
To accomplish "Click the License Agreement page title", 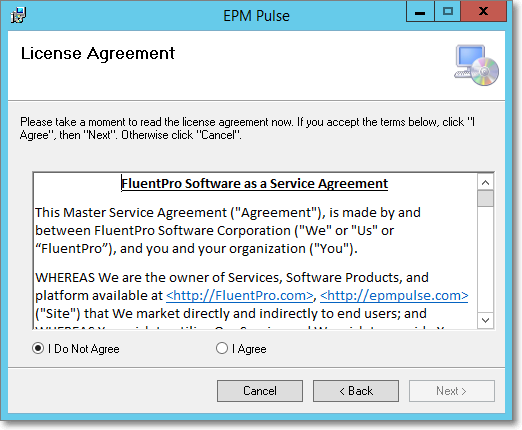I will pos(98,53).
